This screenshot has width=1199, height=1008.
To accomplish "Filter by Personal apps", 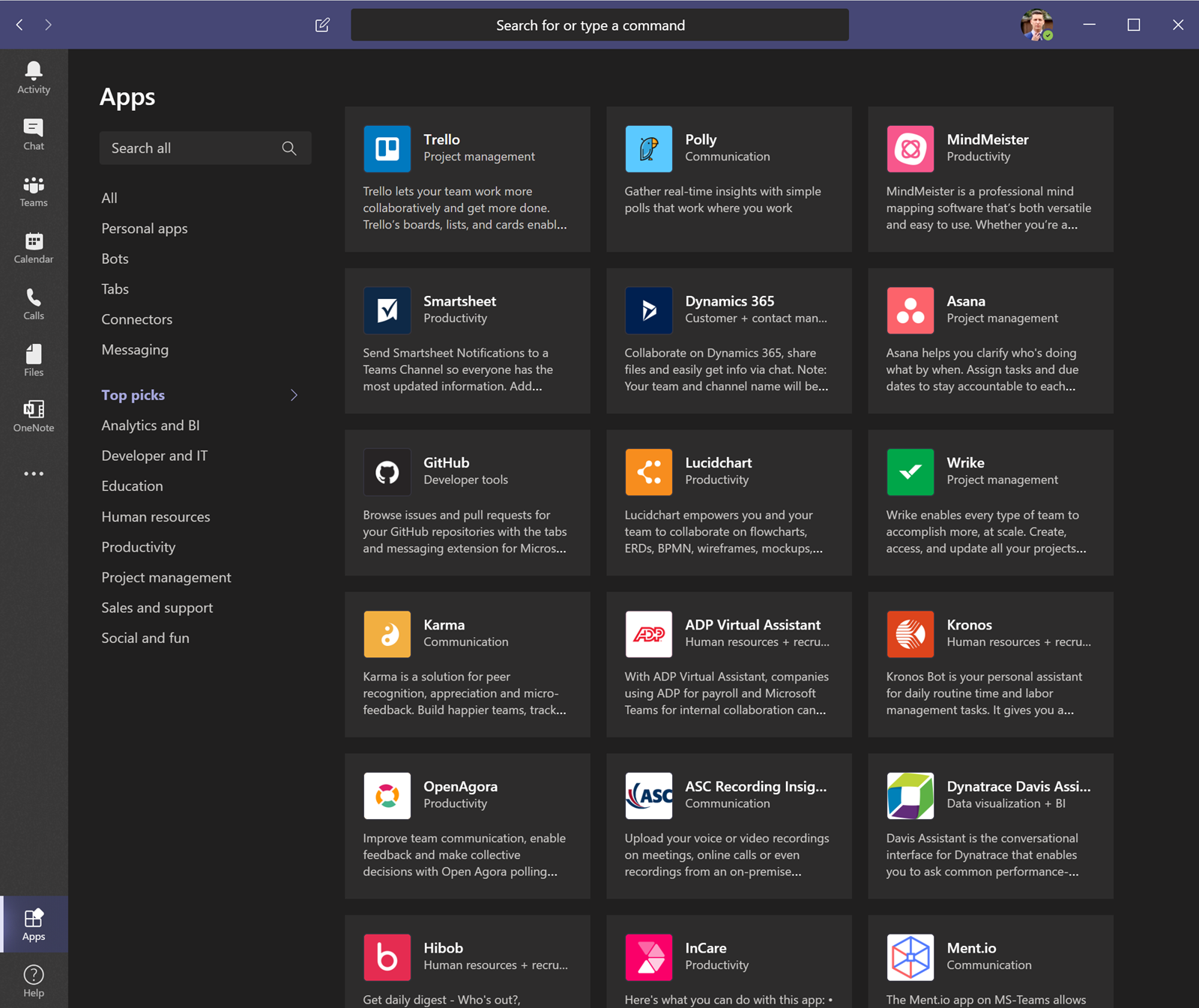I will (145, 229).
